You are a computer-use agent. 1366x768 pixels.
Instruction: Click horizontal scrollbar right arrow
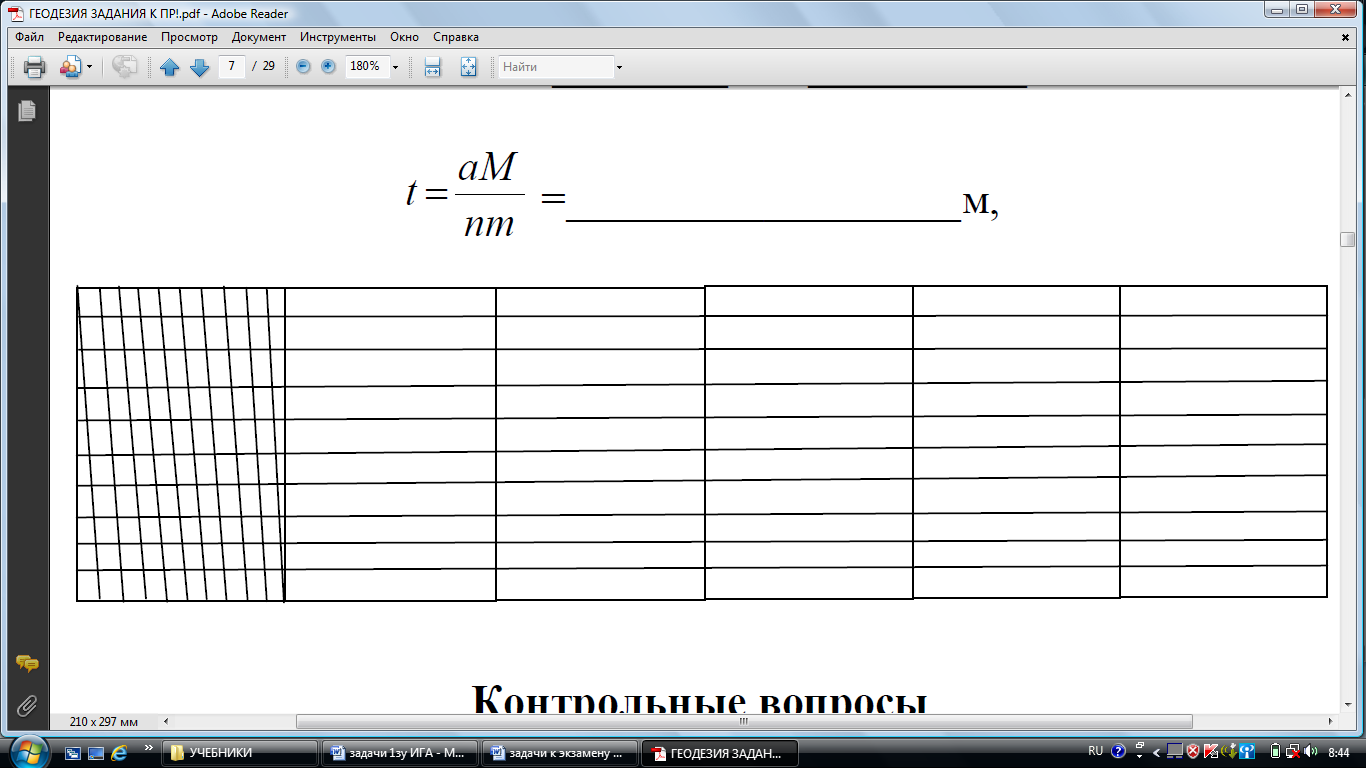[1333, 721]
